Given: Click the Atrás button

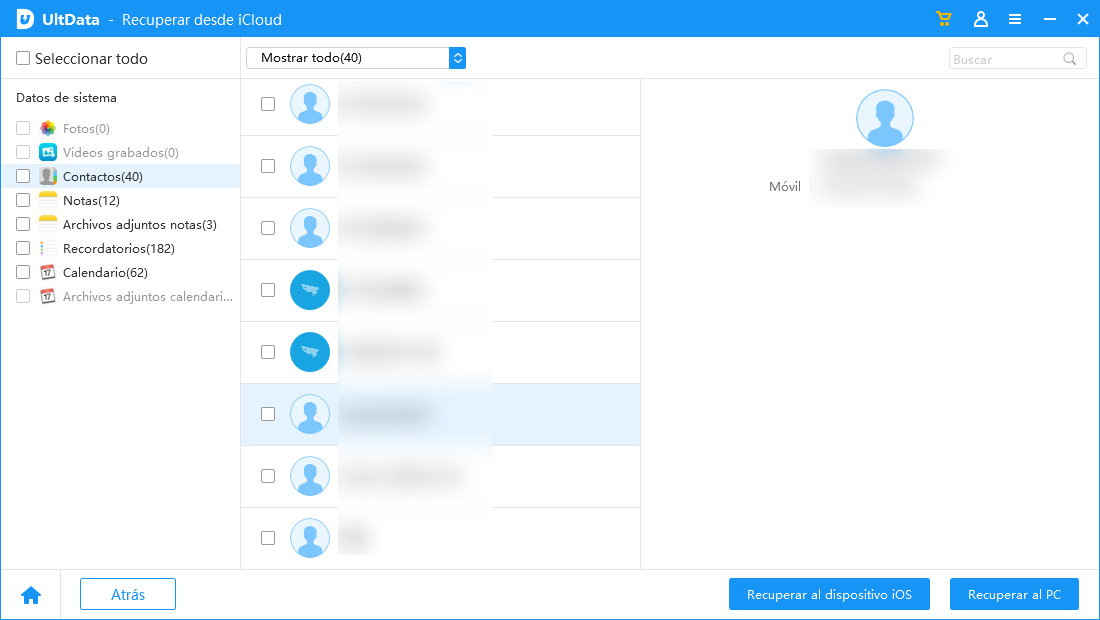Looking at the screenshot, I should (128, 594).
